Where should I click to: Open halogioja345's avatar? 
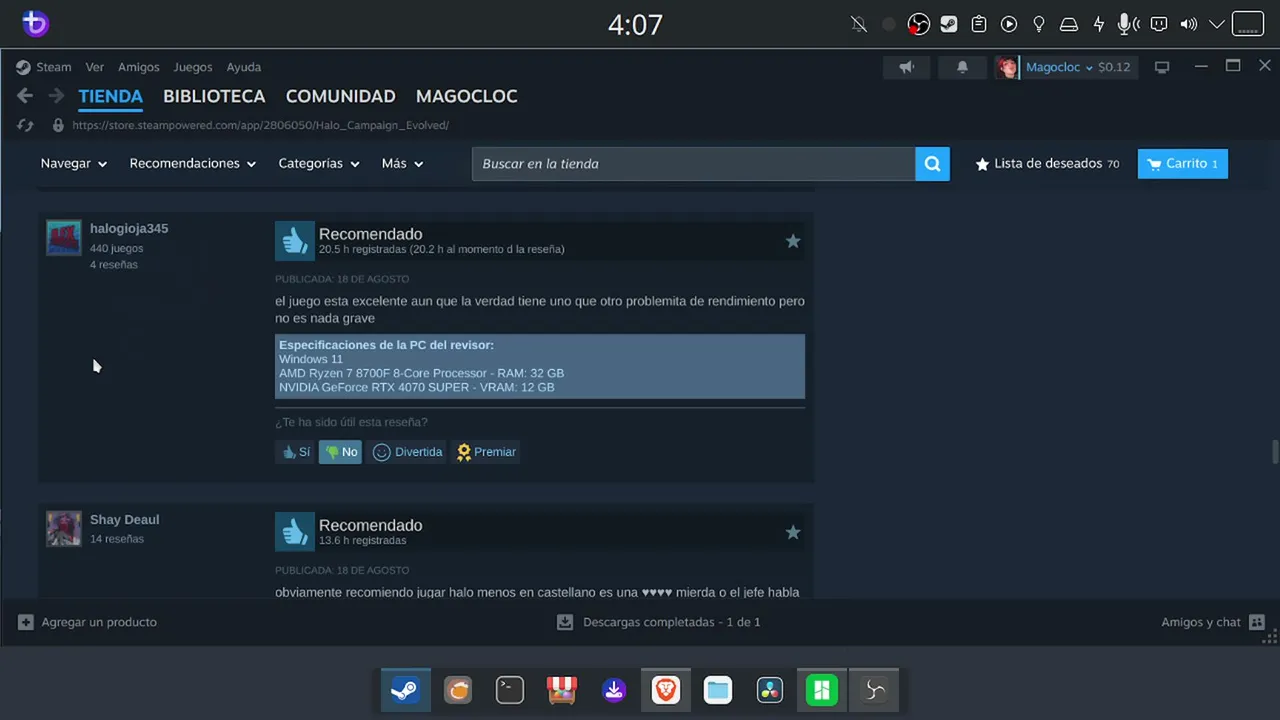tap(64, 238)
